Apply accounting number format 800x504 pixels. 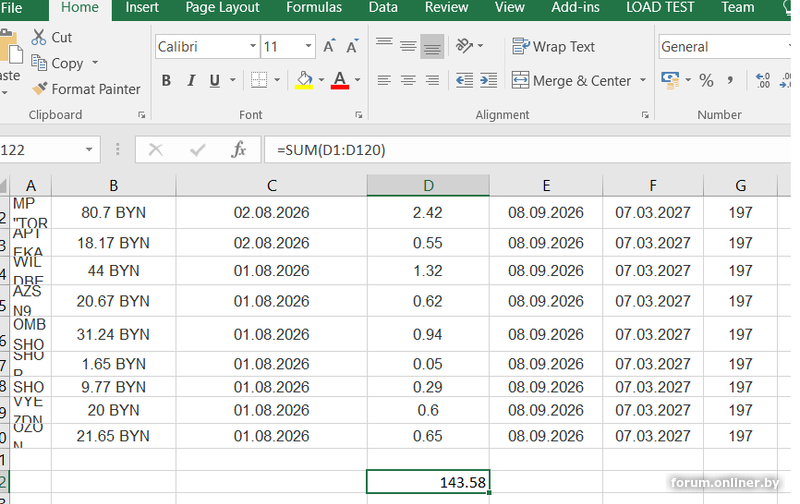670,80
